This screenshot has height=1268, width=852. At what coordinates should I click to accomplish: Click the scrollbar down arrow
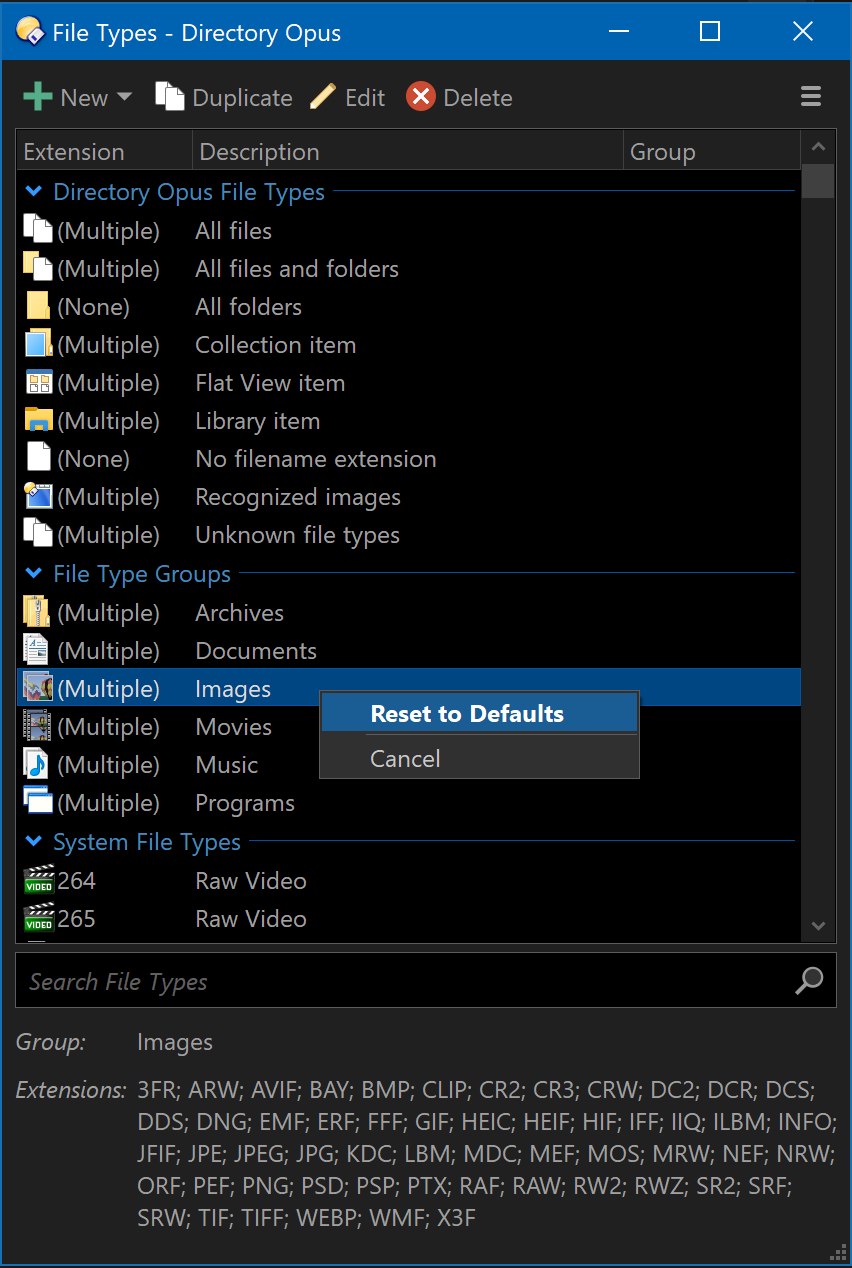(818, 926)
